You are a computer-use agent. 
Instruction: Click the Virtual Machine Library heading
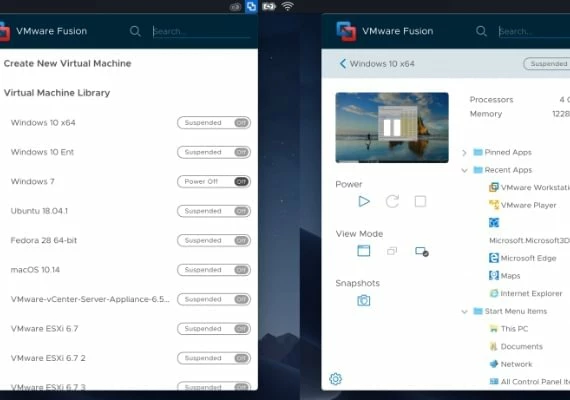click(x=57, y=93)
